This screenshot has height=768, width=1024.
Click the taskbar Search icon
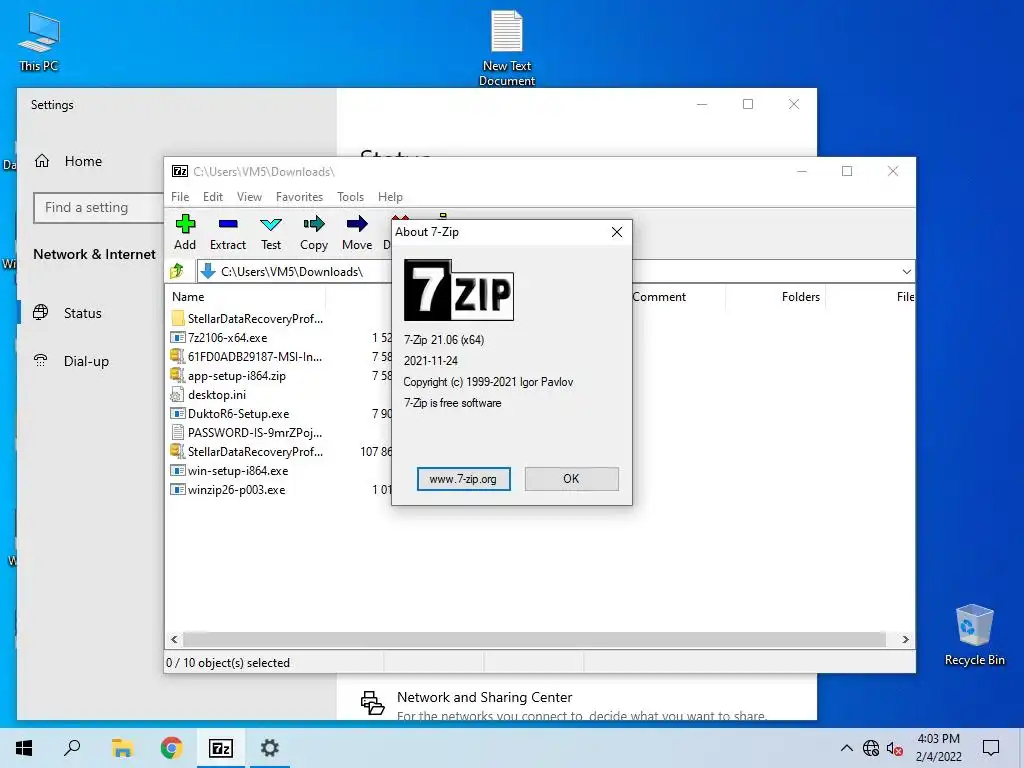tap(72, 748)
